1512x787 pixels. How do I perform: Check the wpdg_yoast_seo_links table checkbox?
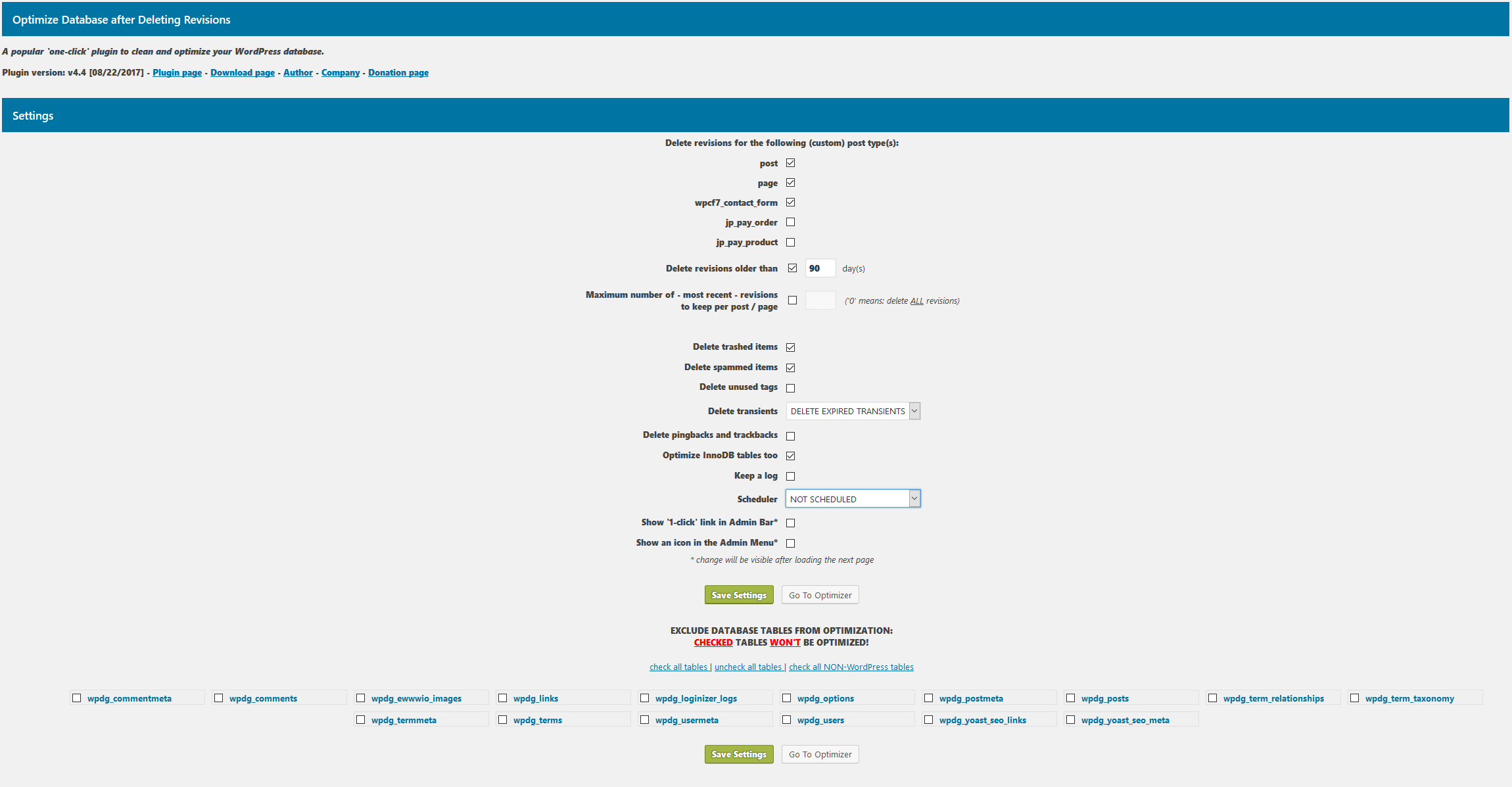point(928,720)
